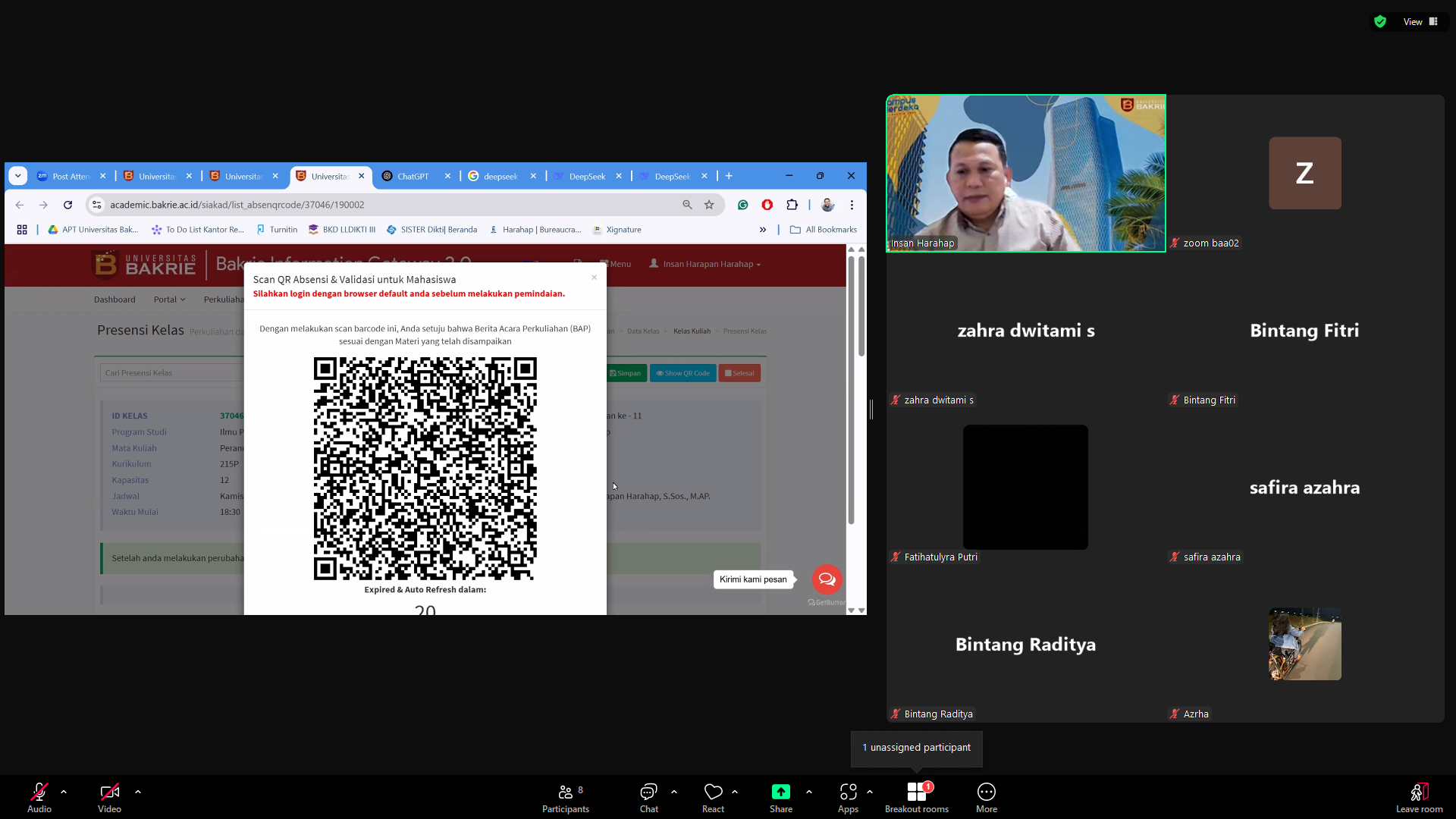
Task: Open the Extensions puzzle icon
Action: tap(792, 205)
